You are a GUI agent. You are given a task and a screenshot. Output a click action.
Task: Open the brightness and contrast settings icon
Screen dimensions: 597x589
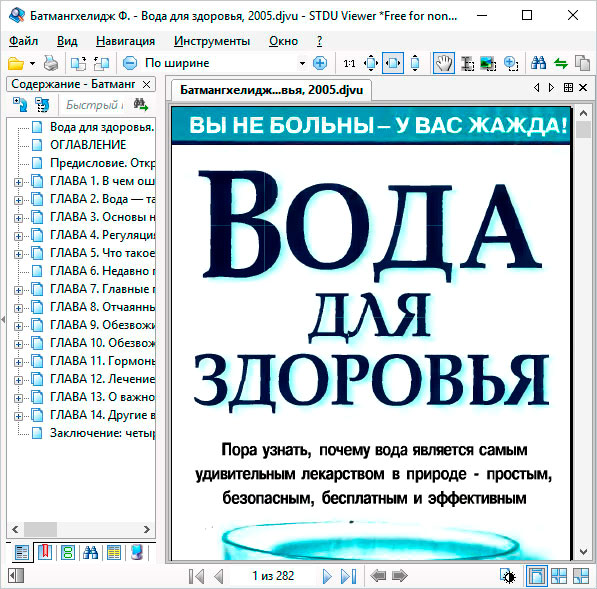pos(508,576)
